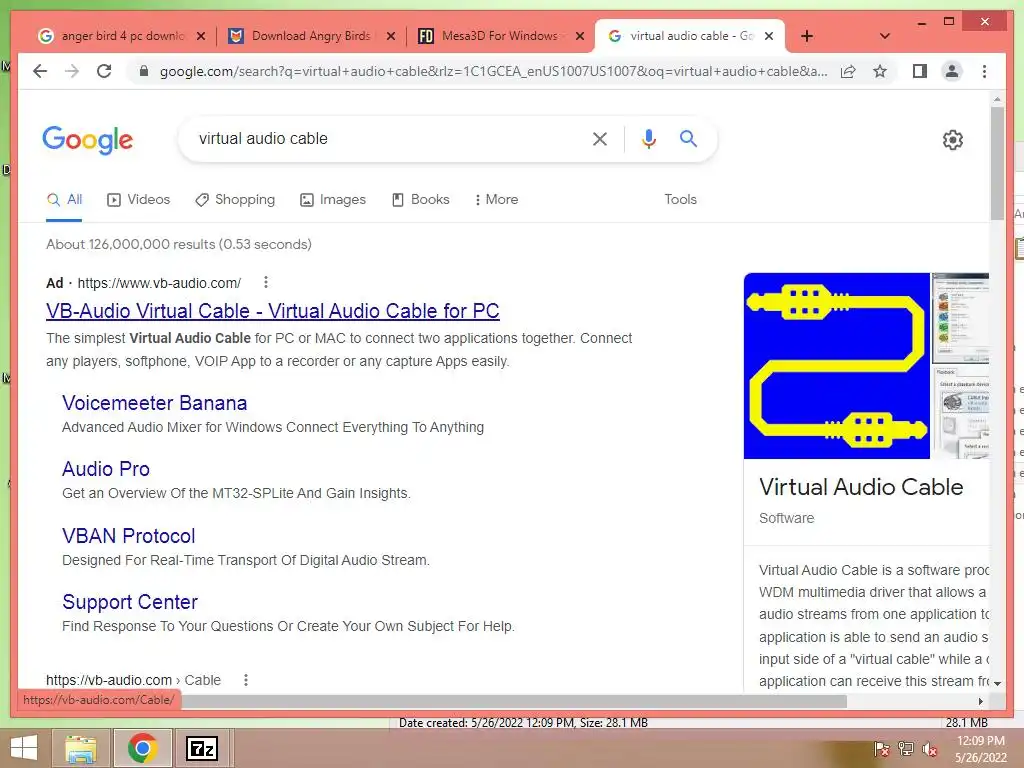Open the VBAN Protocol link

click(x=129, y=536)
